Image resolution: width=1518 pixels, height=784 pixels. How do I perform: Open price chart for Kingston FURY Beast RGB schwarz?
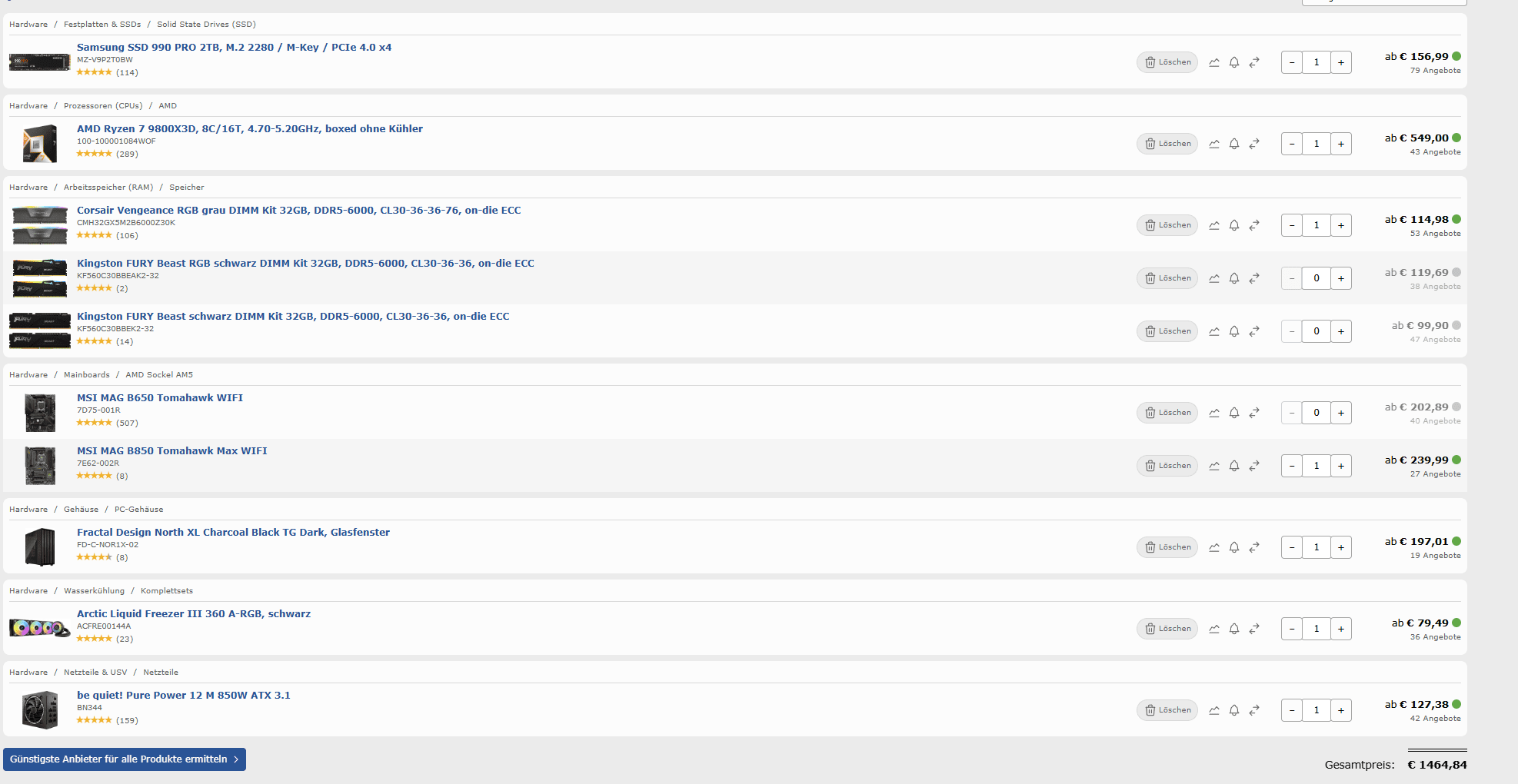pos(1214,278)
